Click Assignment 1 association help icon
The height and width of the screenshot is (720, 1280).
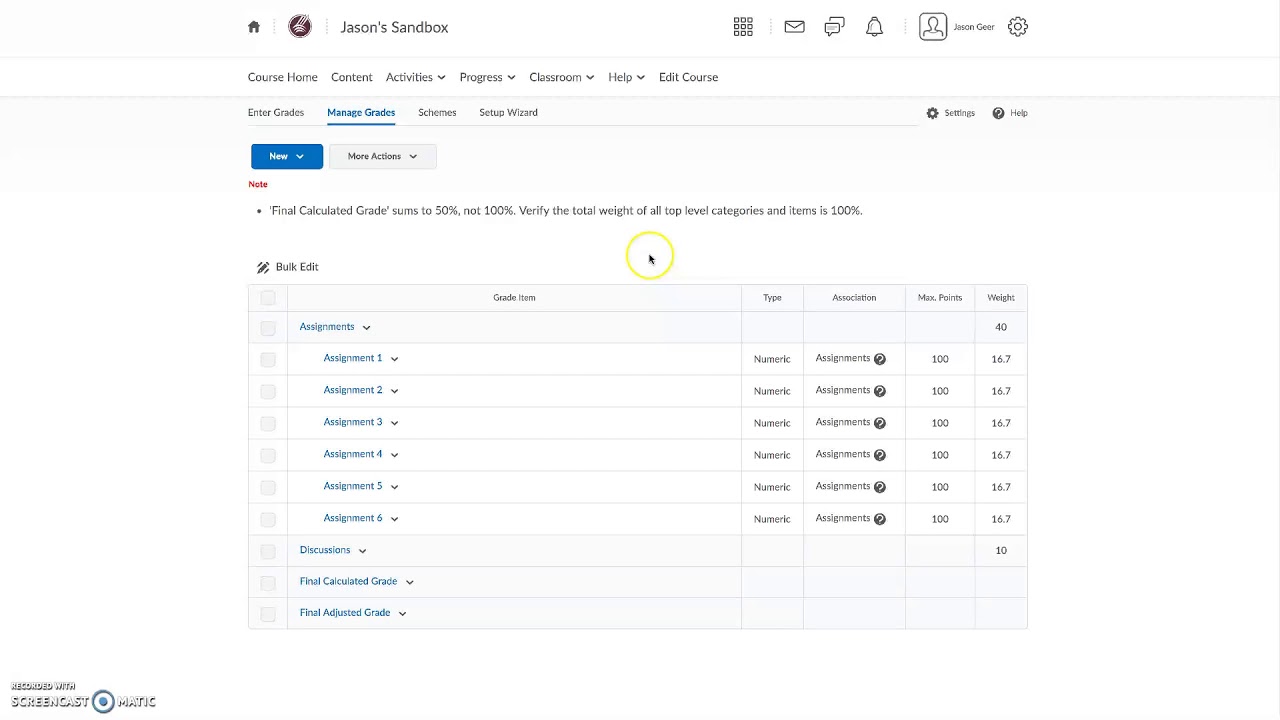click(x=880, y=358)
